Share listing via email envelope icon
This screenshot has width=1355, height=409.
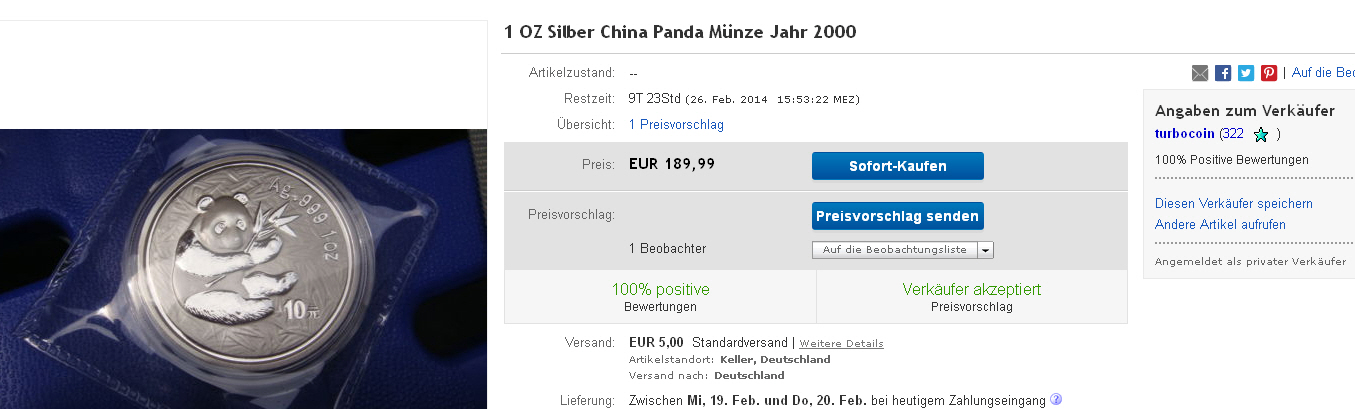[1200, 73]
